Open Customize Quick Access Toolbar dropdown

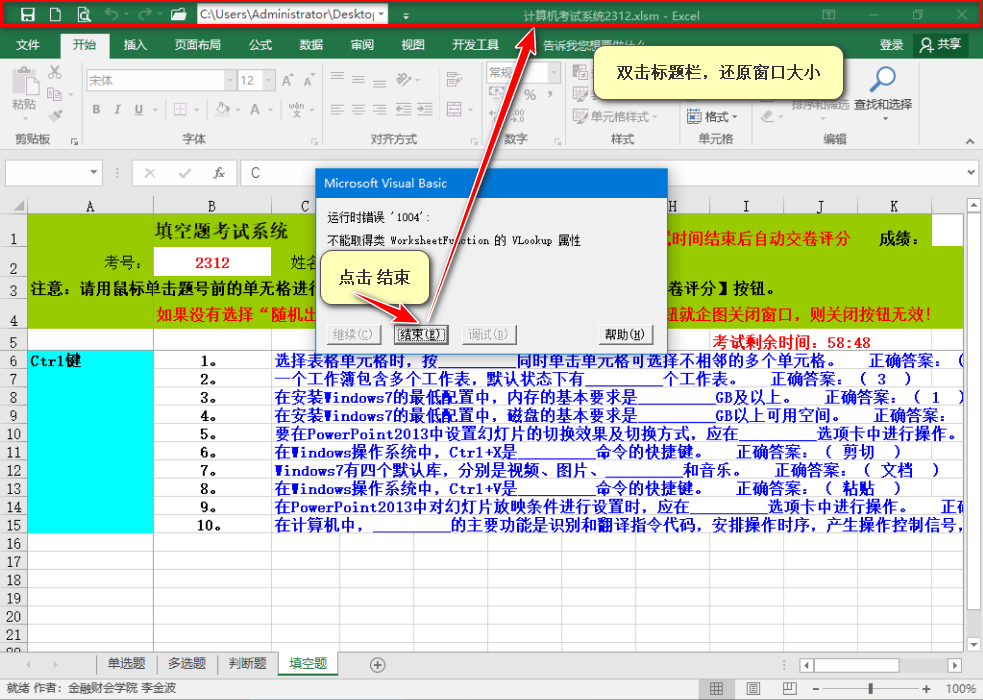tap(406, 16)
